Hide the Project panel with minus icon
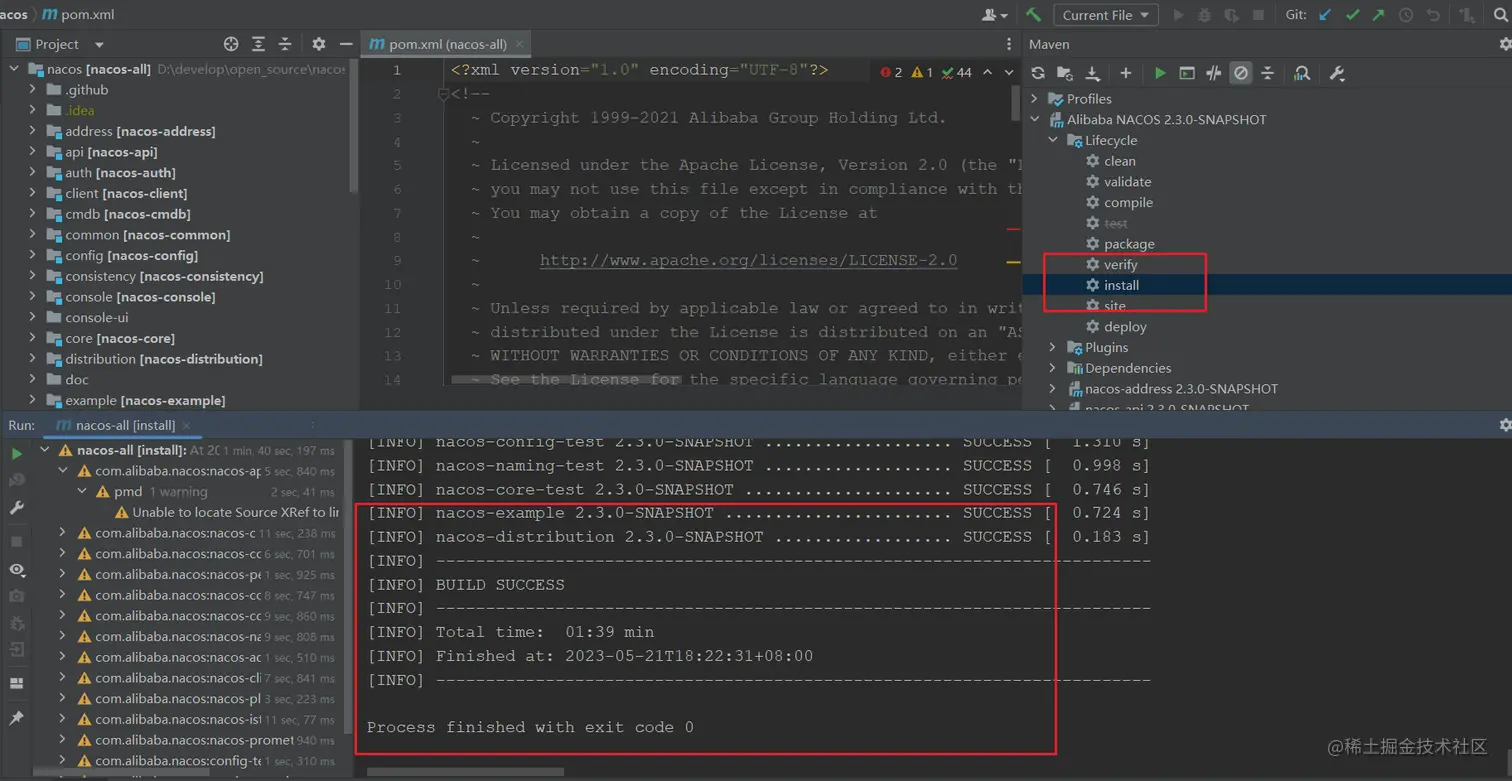The image size is (1512, 781). (345, 44)
